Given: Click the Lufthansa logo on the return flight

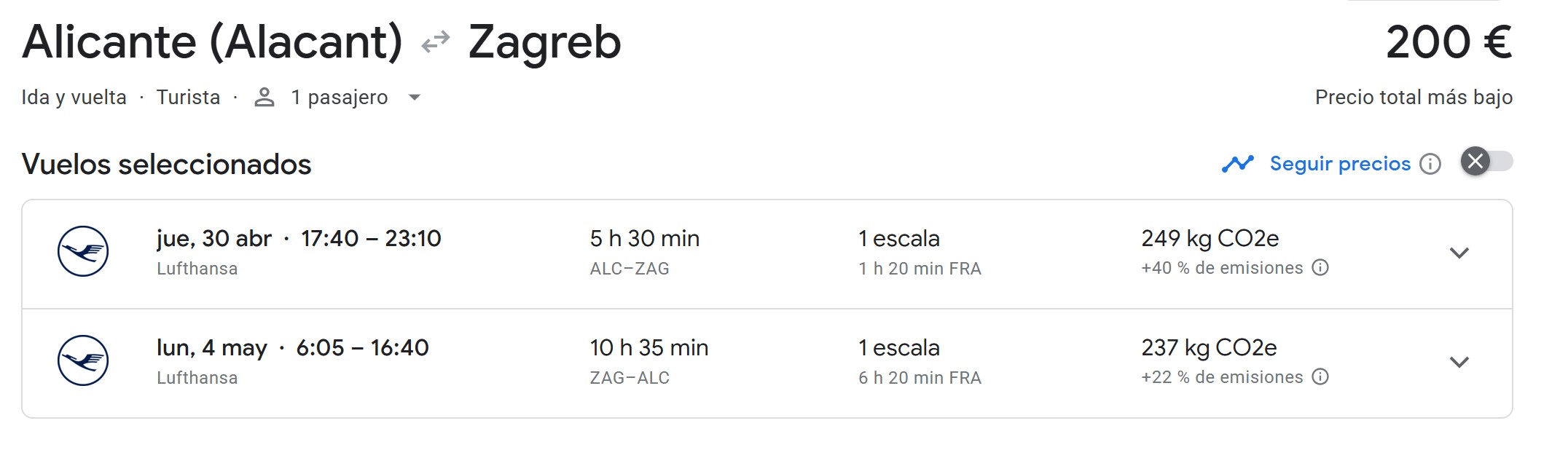Looking at the screenshot, I should point(83,361).
